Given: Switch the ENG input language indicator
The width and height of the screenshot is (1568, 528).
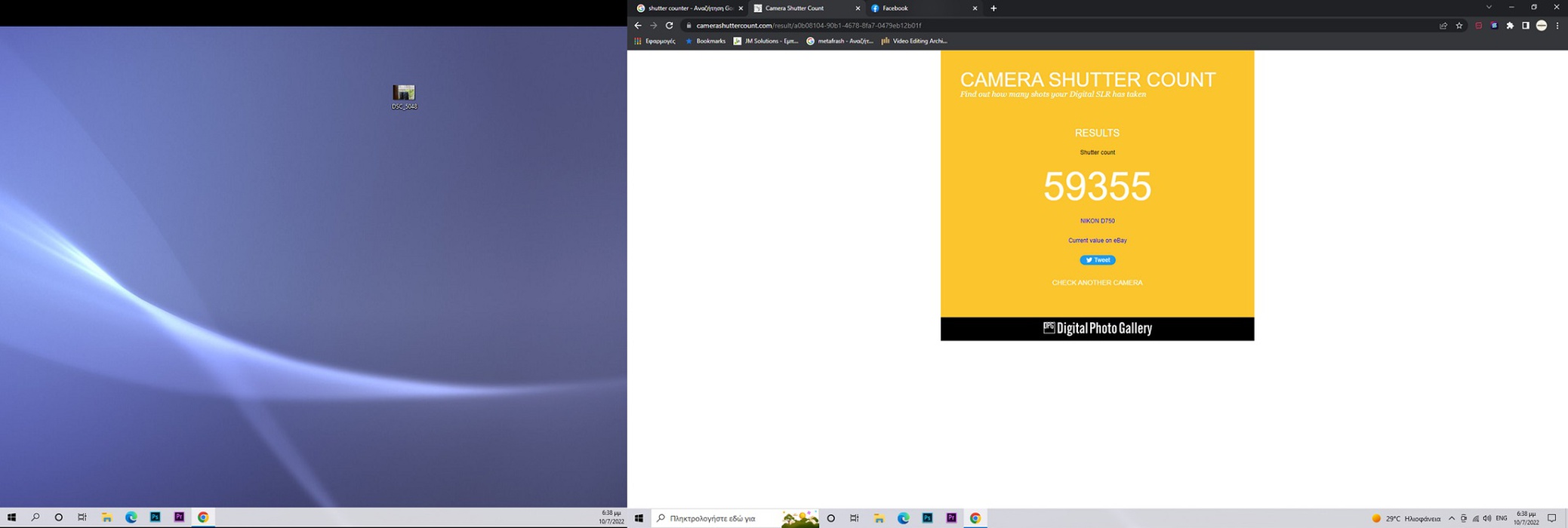Looking at the screenshot, I should point(1501,519).
